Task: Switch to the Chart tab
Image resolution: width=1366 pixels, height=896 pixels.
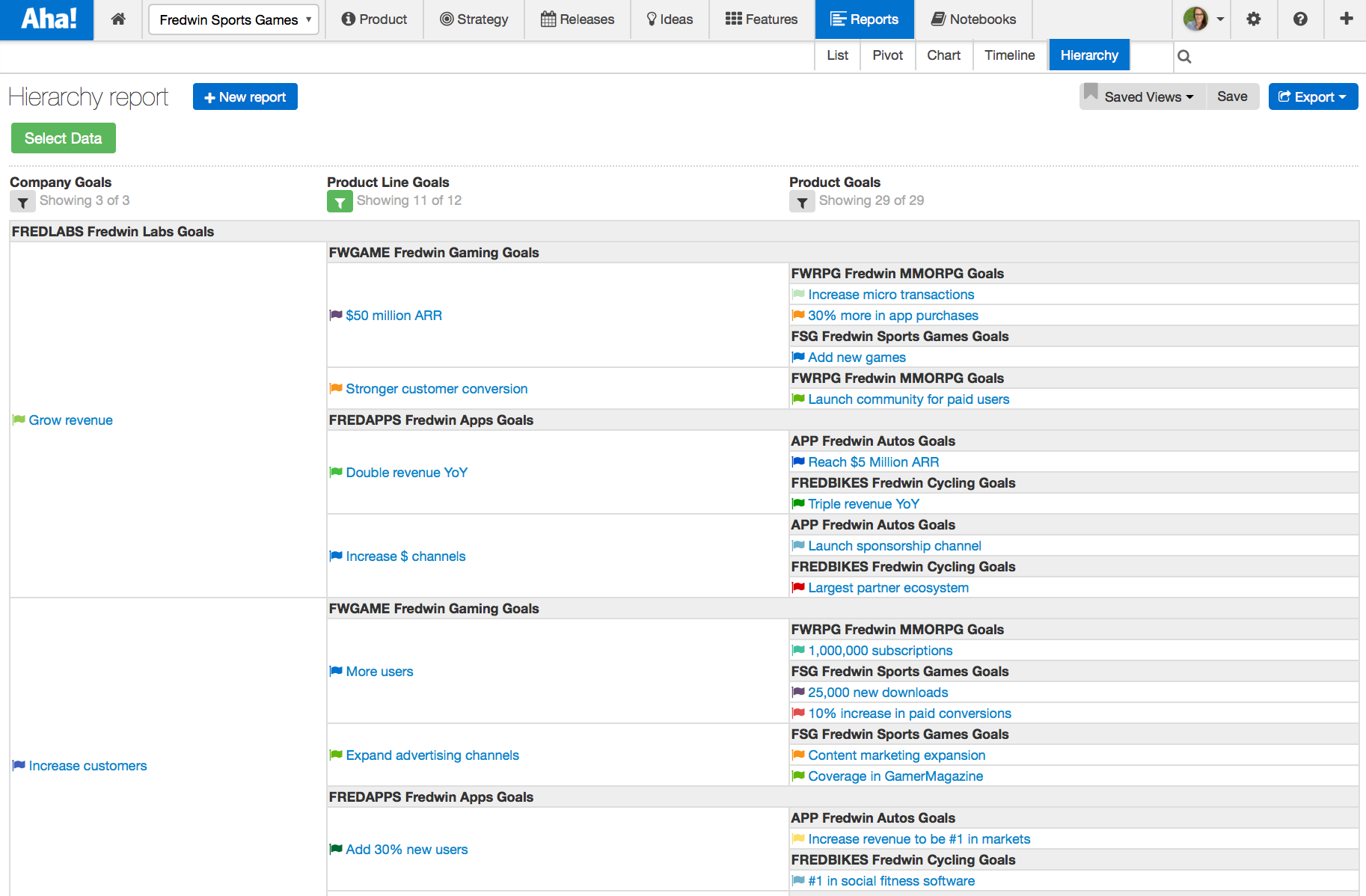Action: [x=943, y=55]
